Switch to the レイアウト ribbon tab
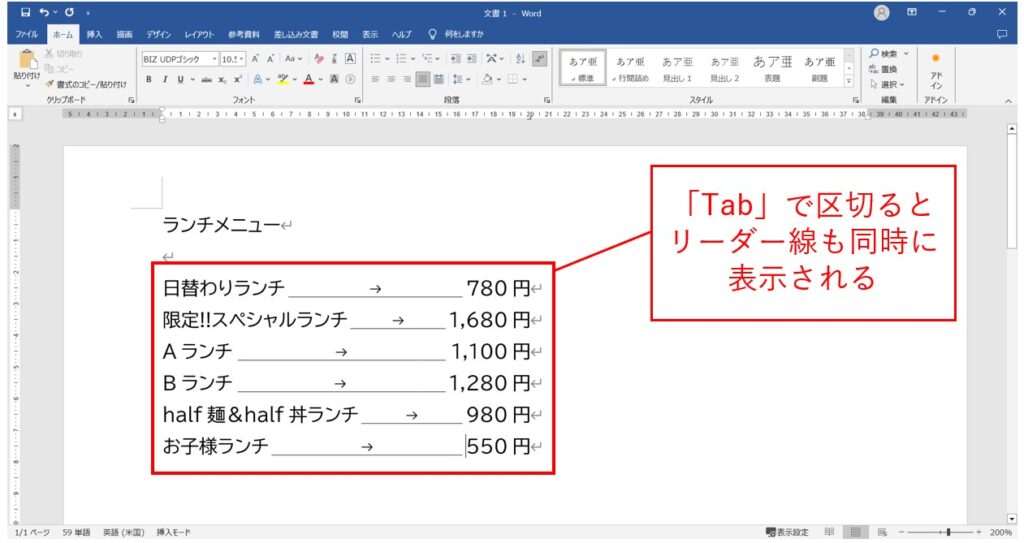 (200, 35)
